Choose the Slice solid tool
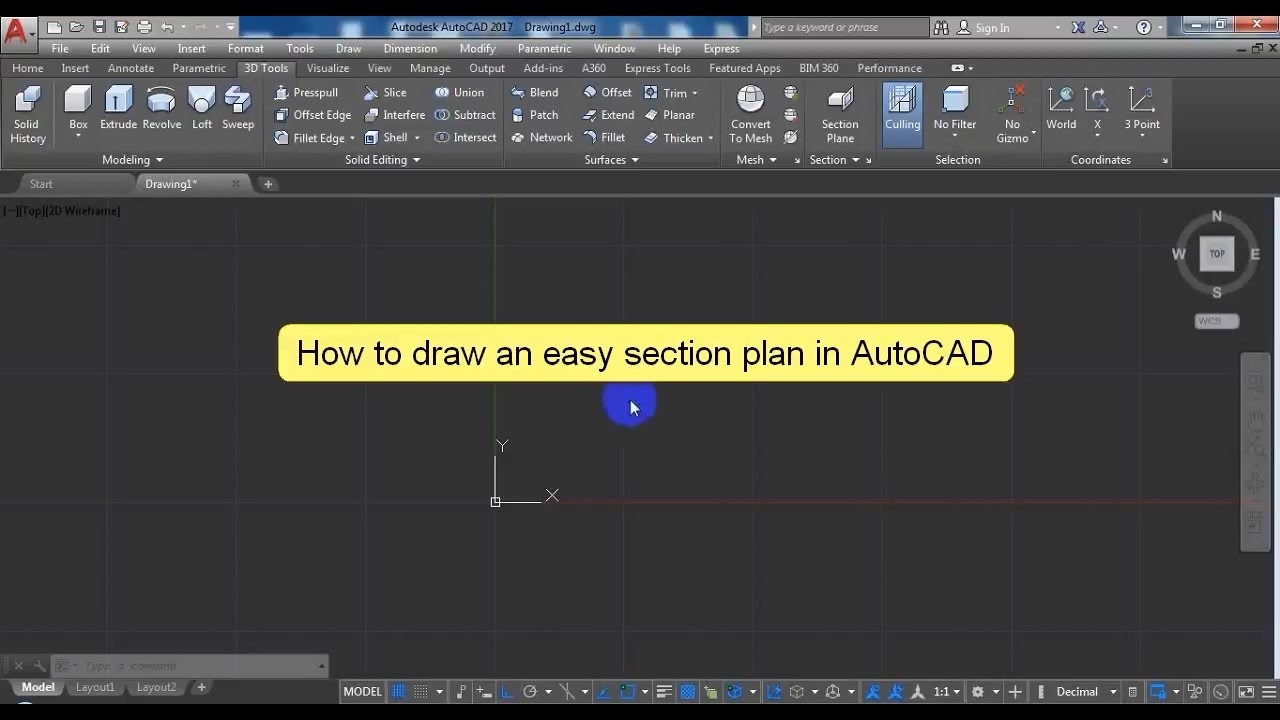This screenshot has height=720, width=1280. [385, 92]
